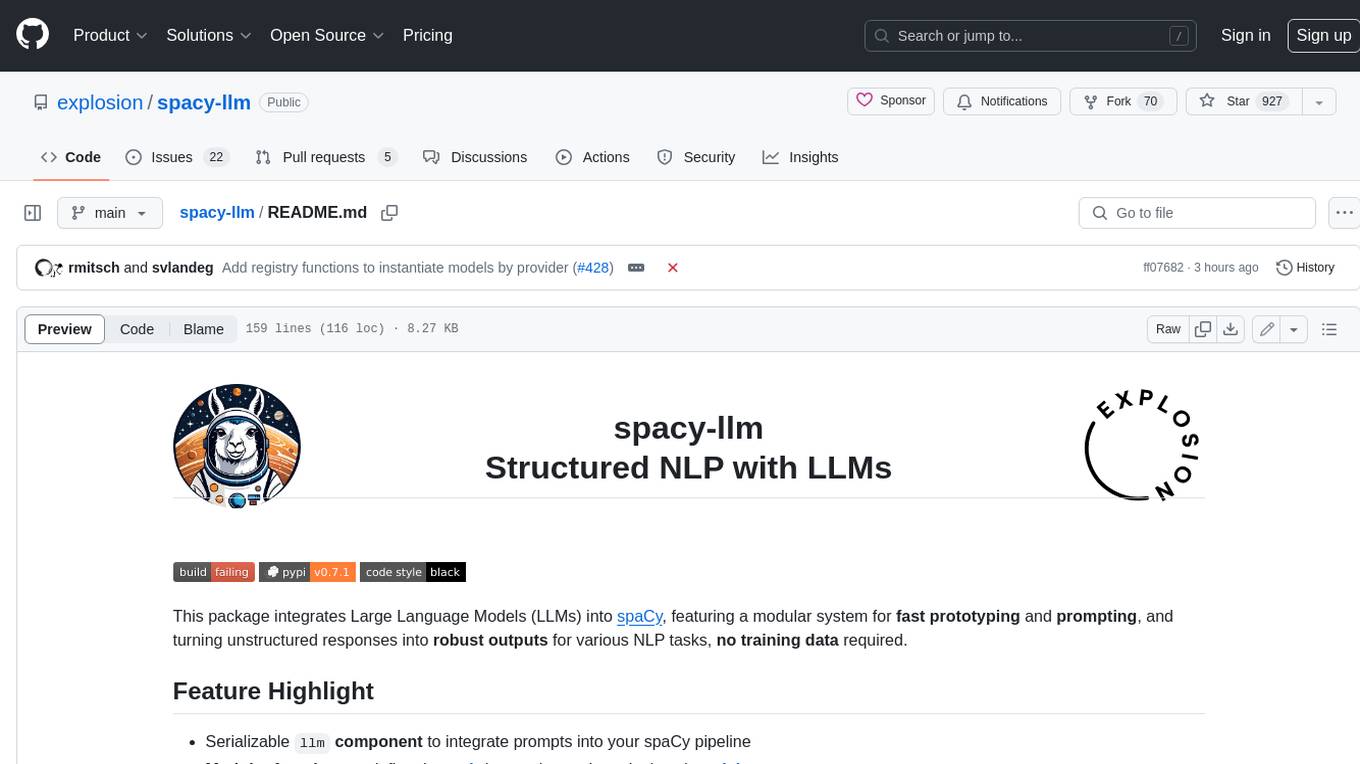This screenshot has height=764, width=1360.
Task: Open the explosion organization link
Action: (100, 102)
